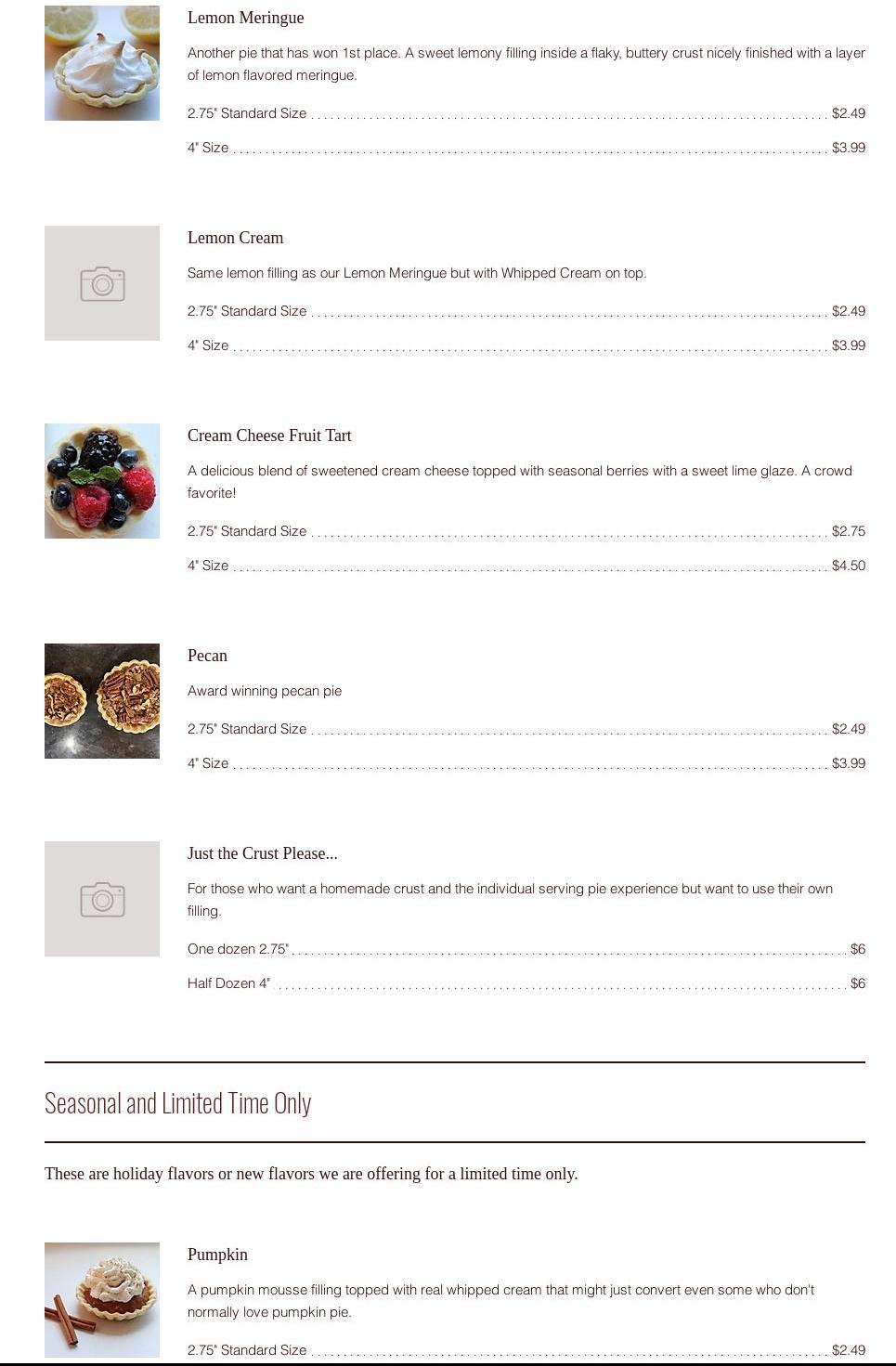Open the Pumpkin pie thumbnail

click(102, 1300)
